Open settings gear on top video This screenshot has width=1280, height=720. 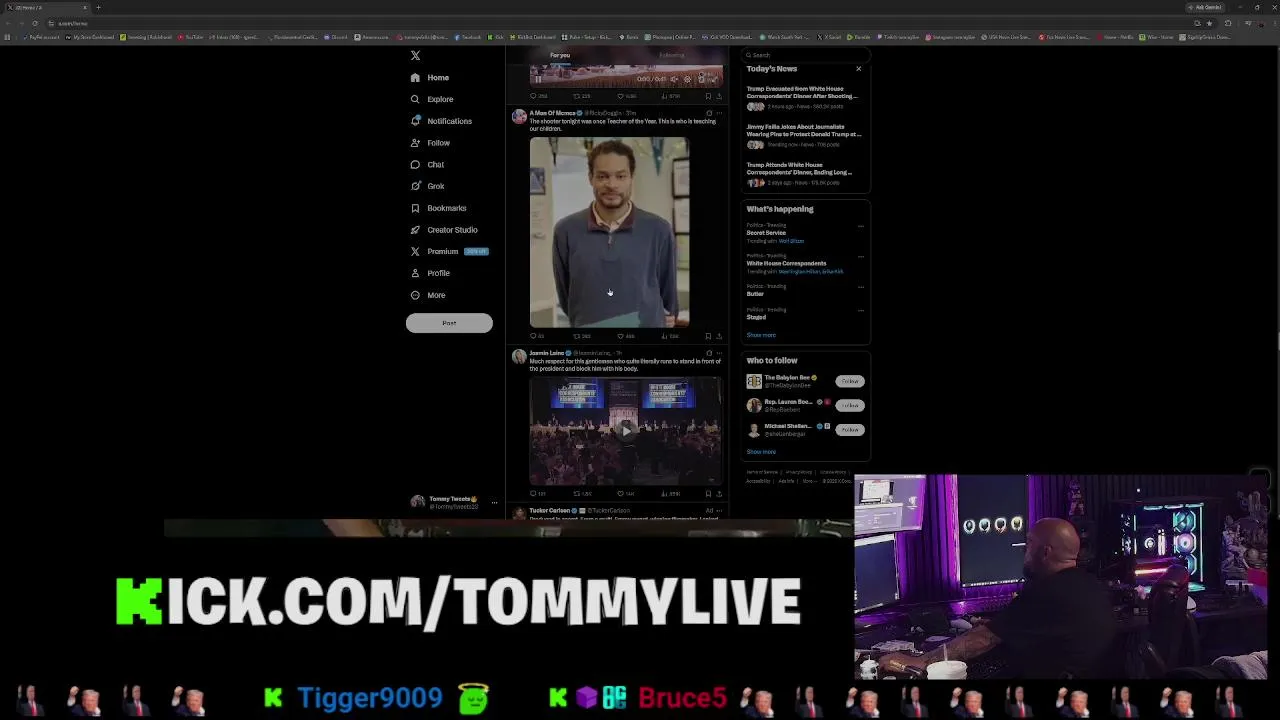point(687,79)
